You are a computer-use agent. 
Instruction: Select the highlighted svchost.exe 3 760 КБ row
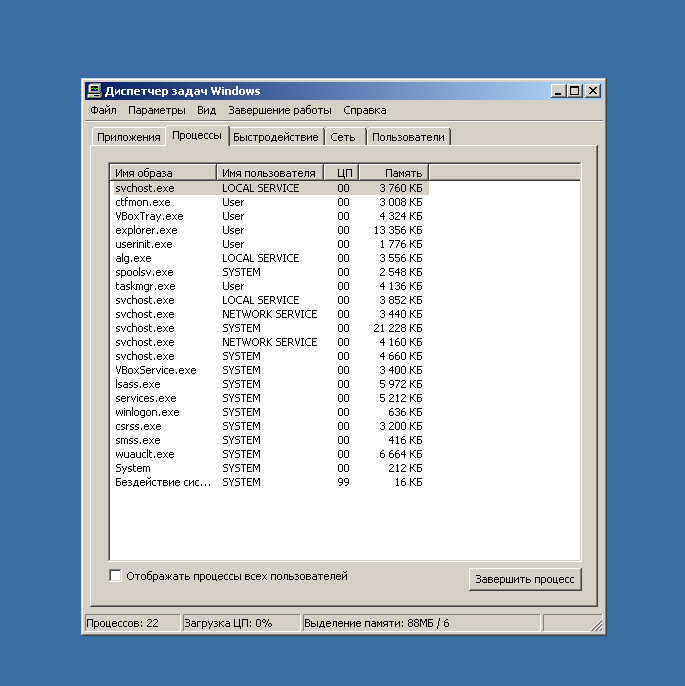[x=269, y=188]
